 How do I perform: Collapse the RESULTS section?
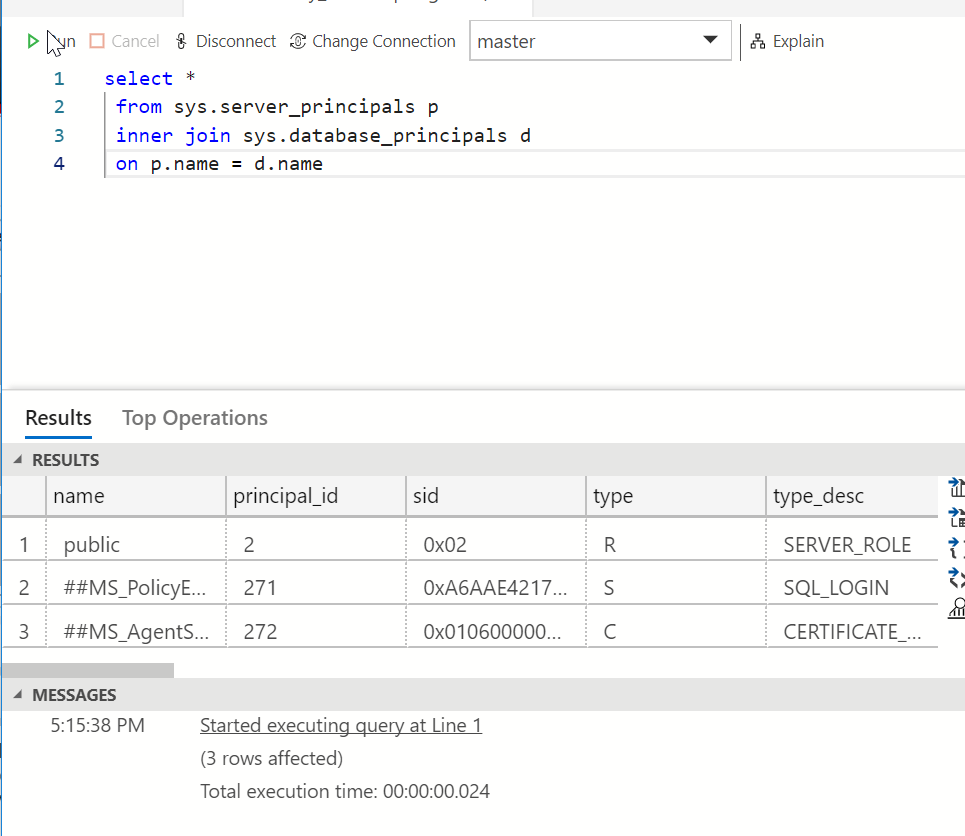18,461
